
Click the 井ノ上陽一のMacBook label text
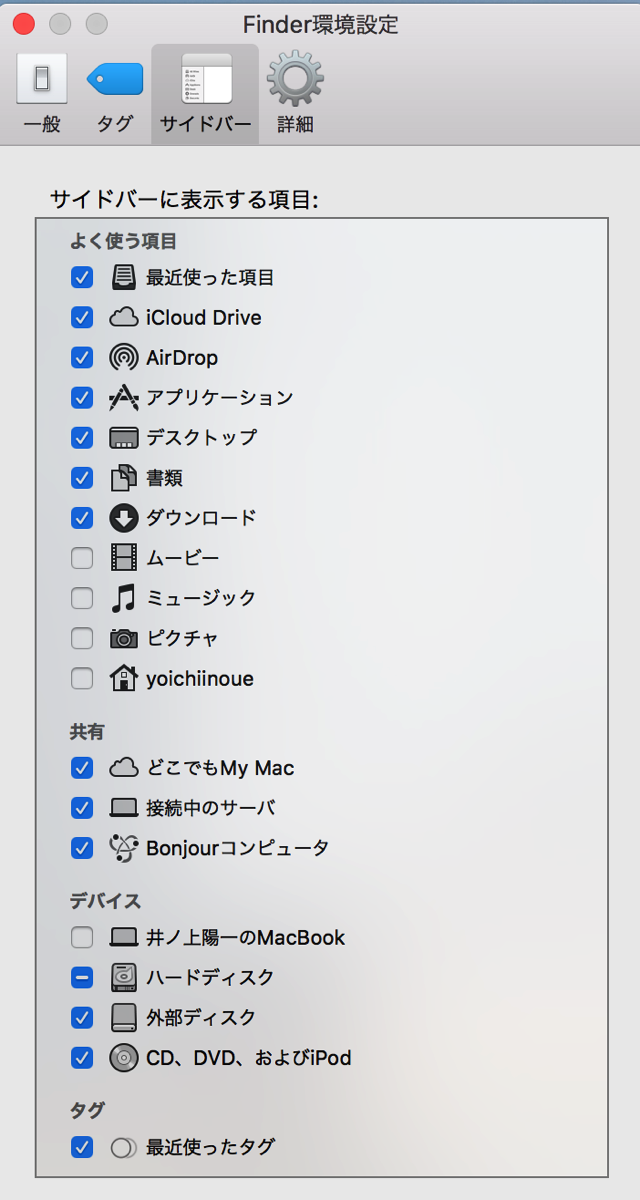[x=246, y=938]
